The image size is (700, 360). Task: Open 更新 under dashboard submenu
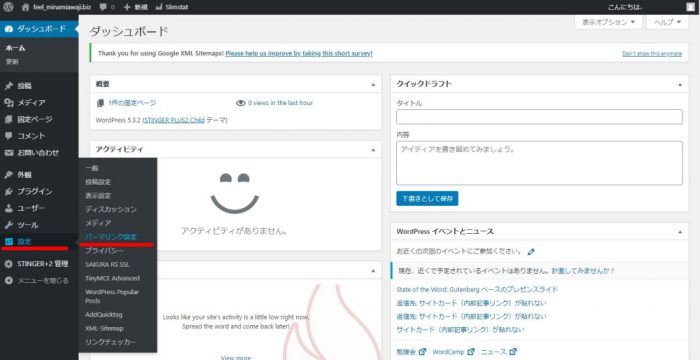pos(12,62)
